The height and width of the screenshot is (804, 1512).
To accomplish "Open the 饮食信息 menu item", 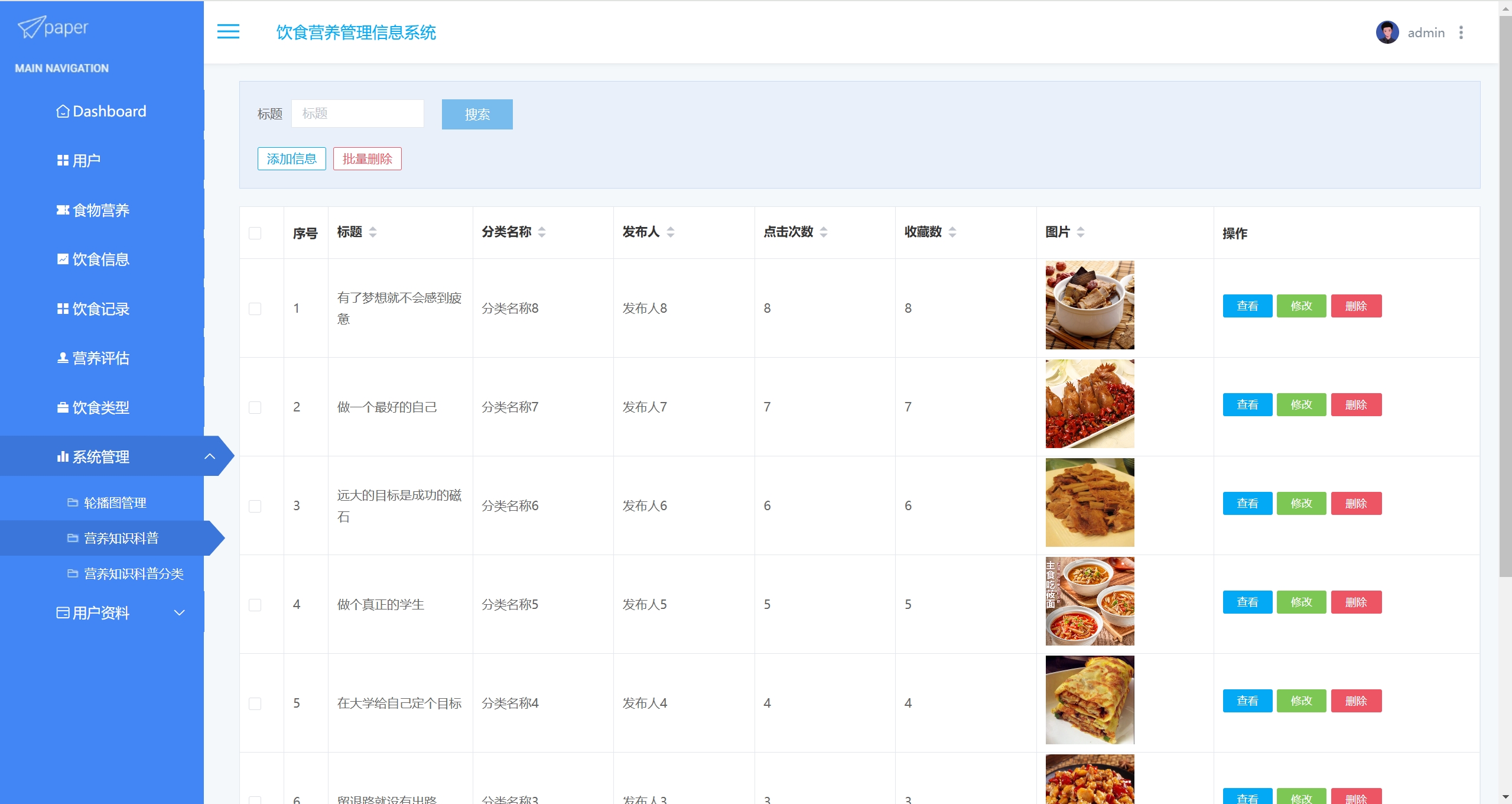I will 102,260.
